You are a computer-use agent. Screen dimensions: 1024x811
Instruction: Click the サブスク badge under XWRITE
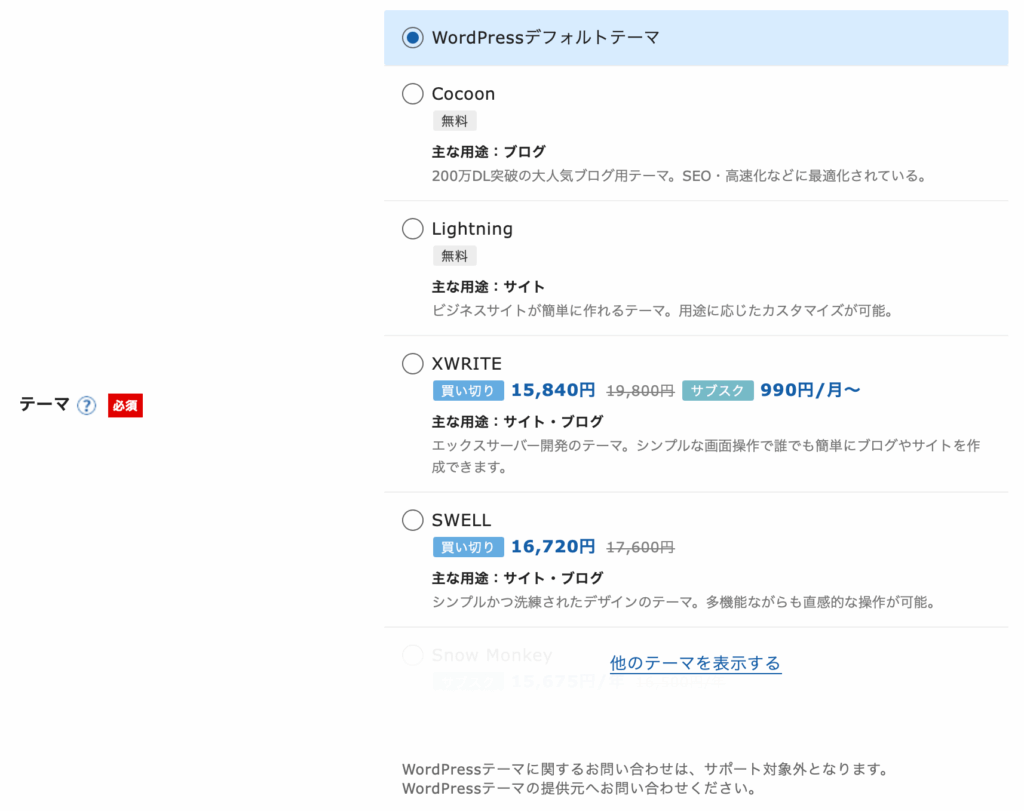(x=718, y=390)
